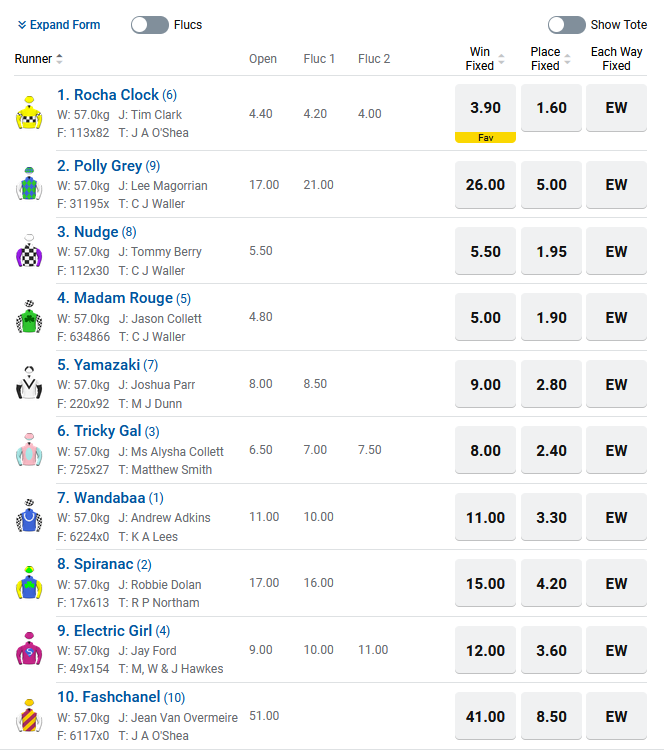Expand Form for all runners
The height and width of the screenshot is (752, 664).
(x=59, y=25)
